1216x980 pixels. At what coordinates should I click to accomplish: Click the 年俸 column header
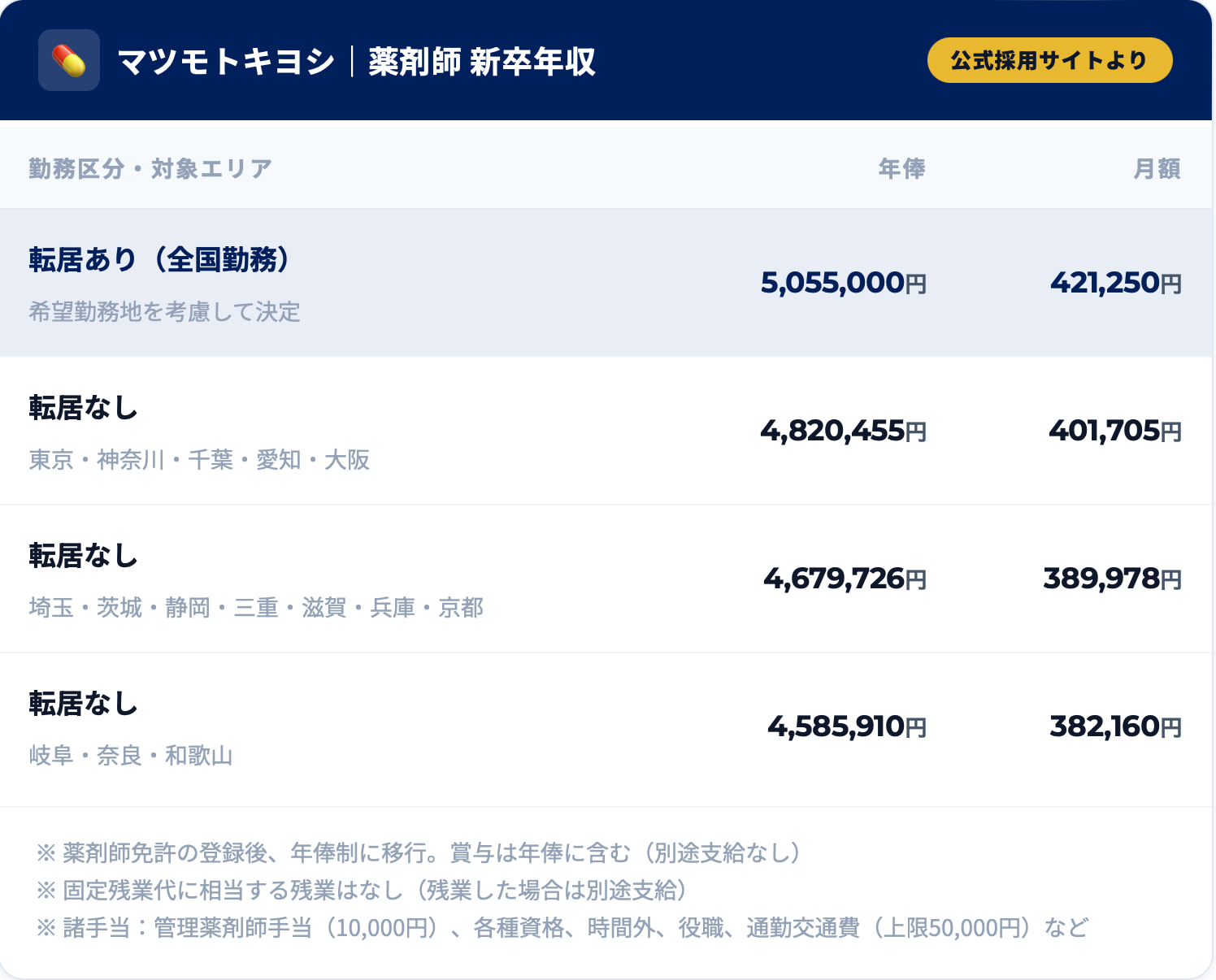tap(901, 168)
